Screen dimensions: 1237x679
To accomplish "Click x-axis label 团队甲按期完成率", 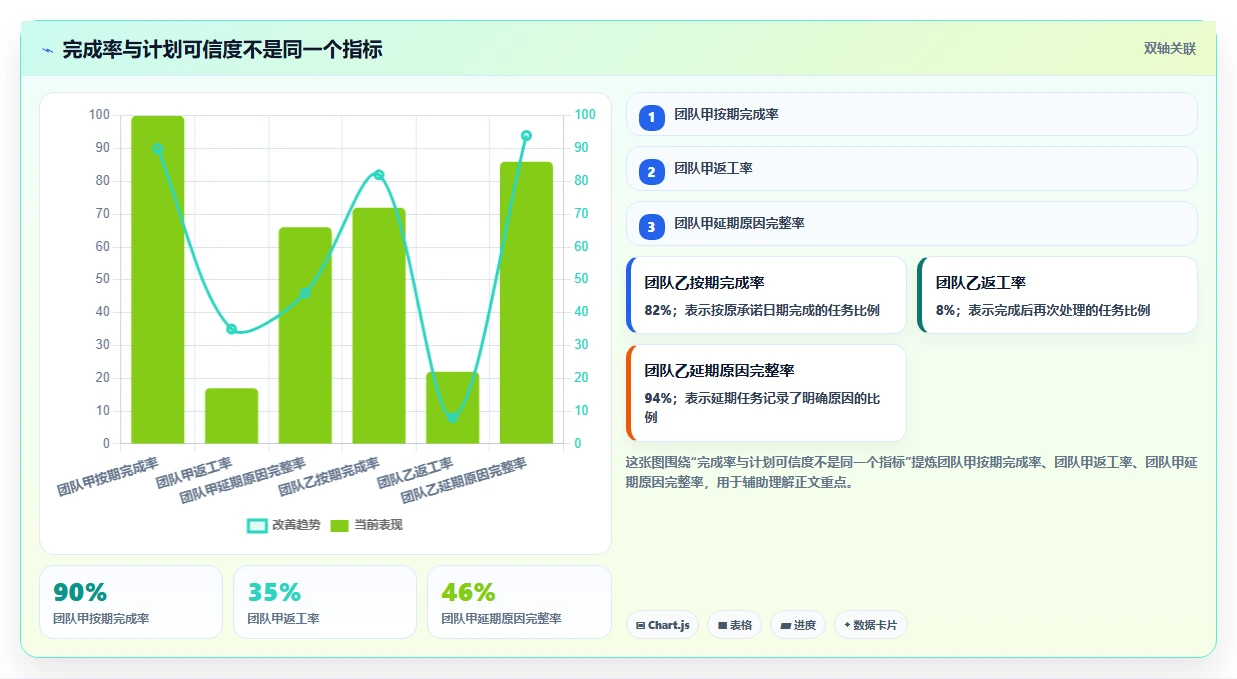I will click(108, 478).
